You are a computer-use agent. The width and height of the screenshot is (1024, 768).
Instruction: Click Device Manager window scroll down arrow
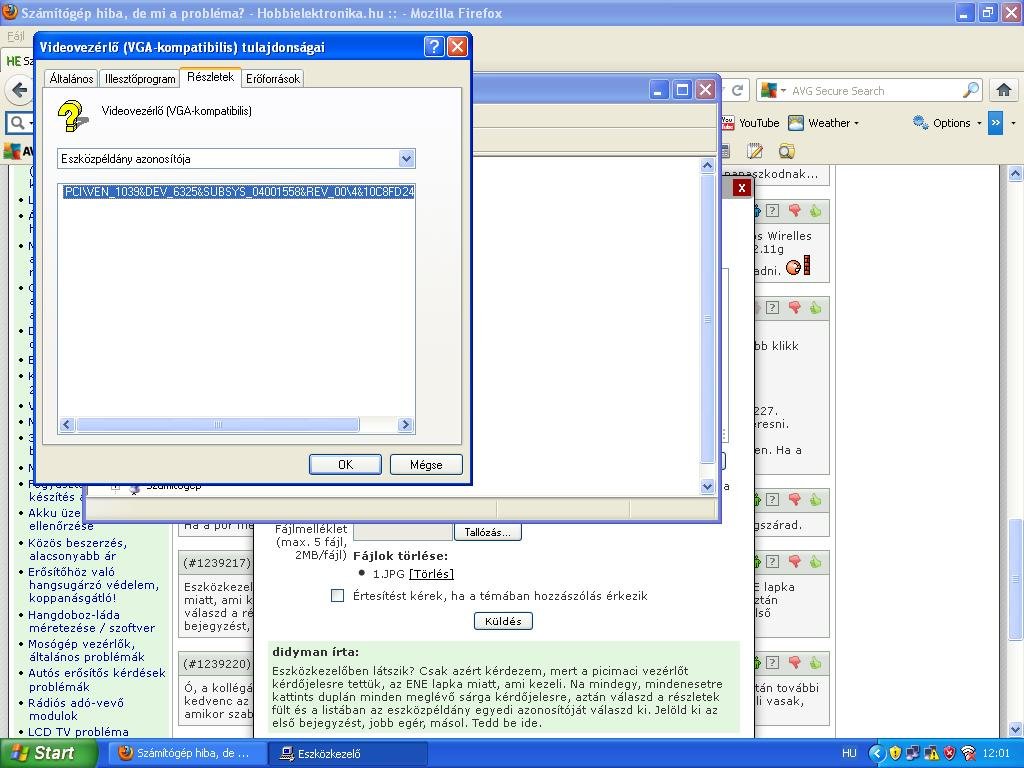point(707,486)
